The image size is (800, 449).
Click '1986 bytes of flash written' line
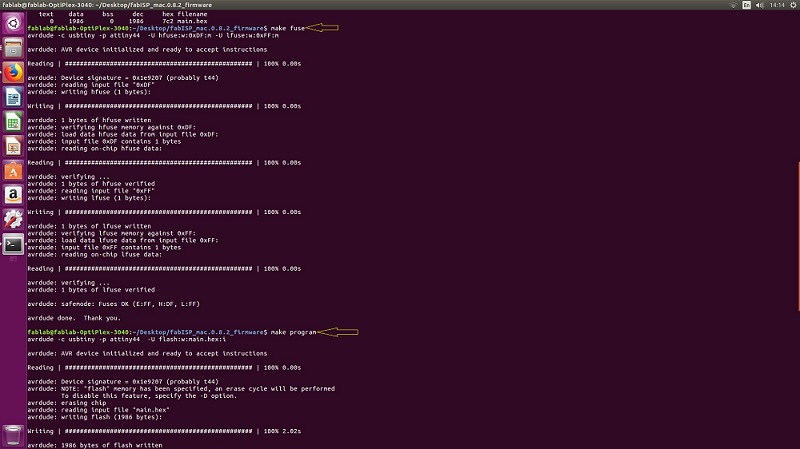pos(95,445)
